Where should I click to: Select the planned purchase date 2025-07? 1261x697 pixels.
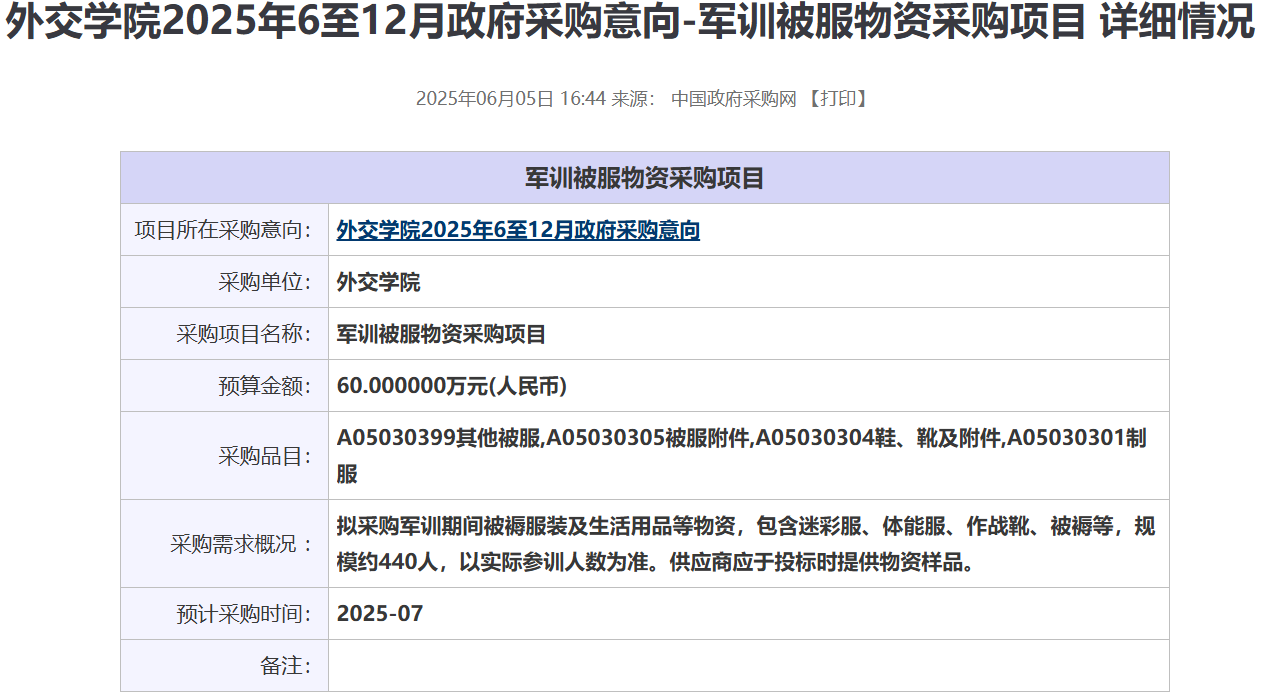(380, 614)
